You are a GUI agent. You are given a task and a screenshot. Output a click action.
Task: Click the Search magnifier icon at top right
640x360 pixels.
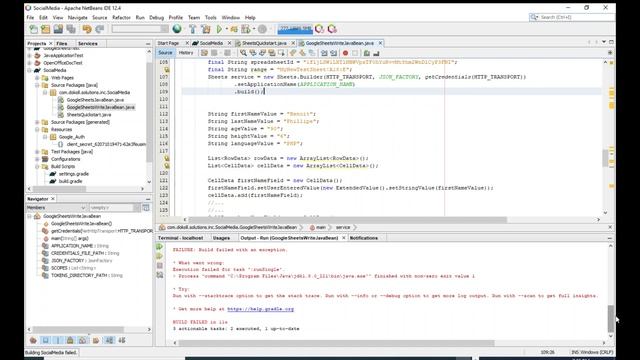pos(534,17)
